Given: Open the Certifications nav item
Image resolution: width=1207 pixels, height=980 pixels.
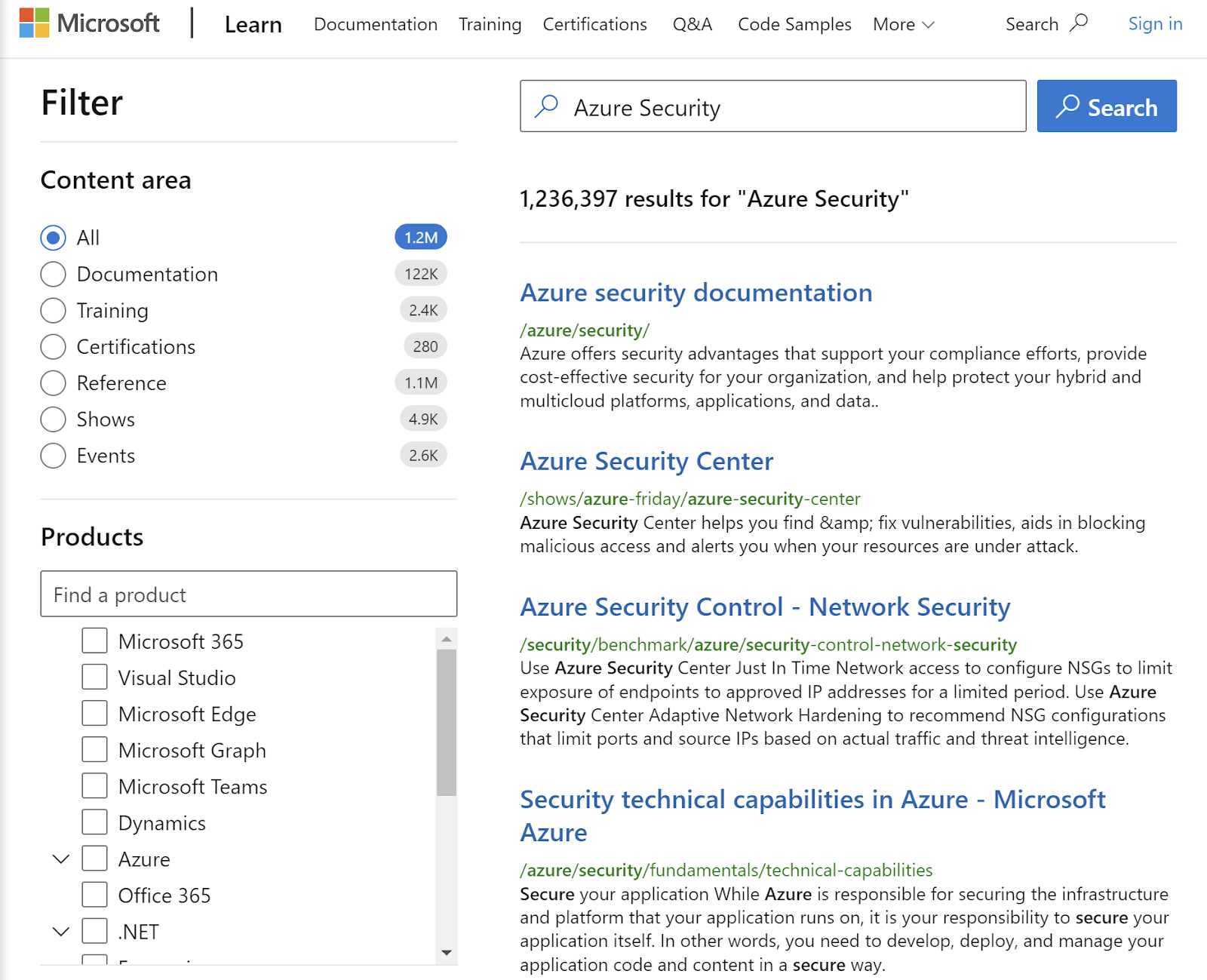Looking at the screenshot, I should click(595, 24).
